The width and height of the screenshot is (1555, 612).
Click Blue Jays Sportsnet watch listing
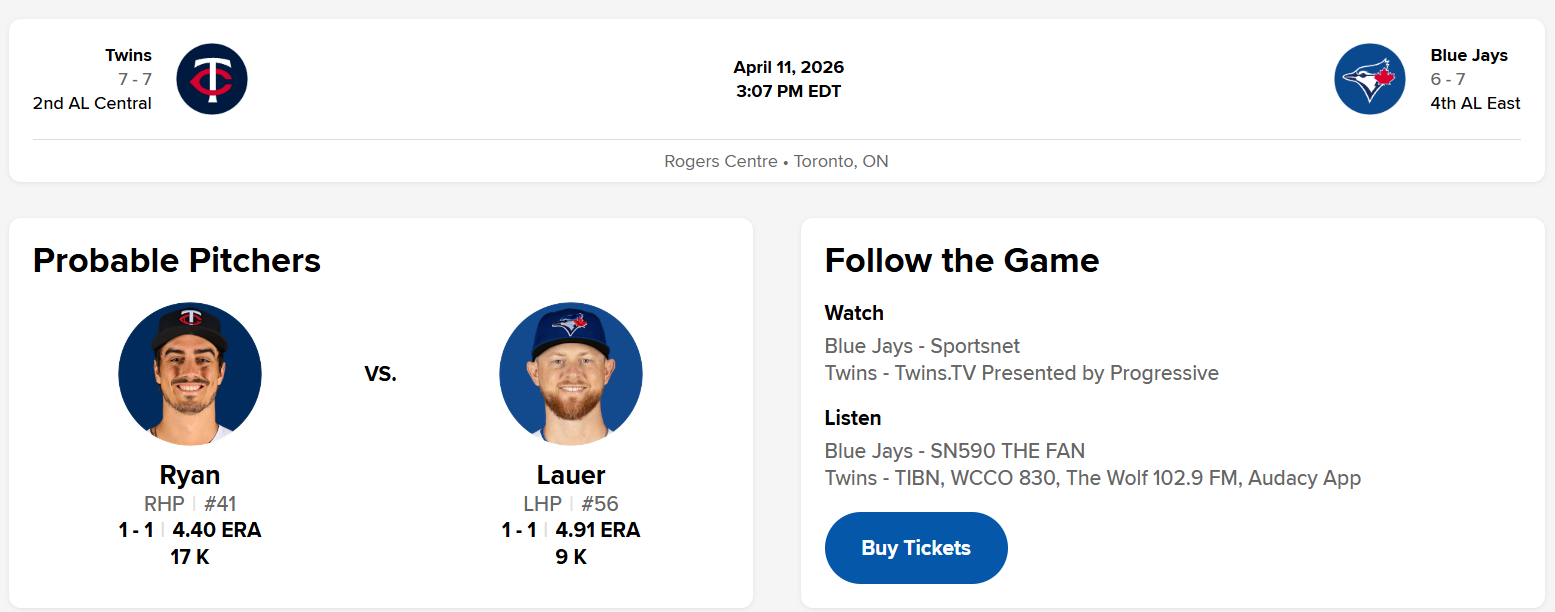[922, 346]
